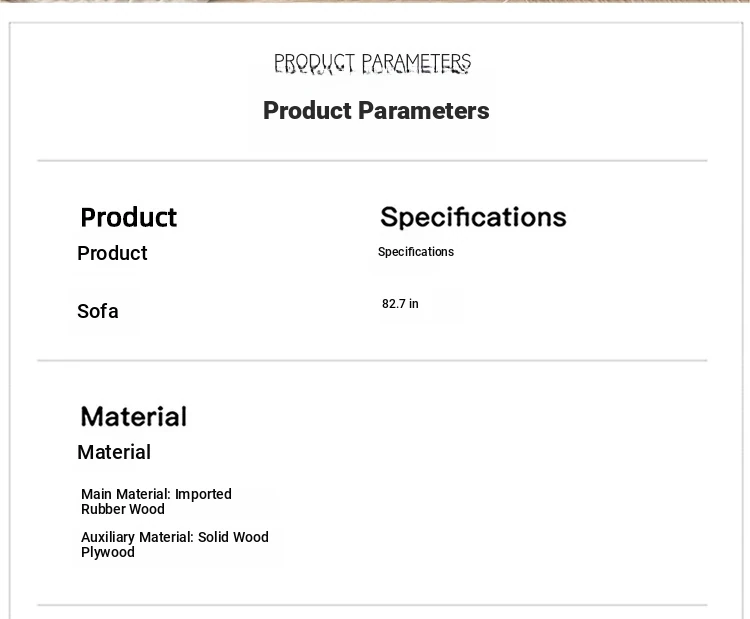This screenshot has height=619, width=750.
Task: Select the large bold "Product" heading
Action: [x=128, y=217]
